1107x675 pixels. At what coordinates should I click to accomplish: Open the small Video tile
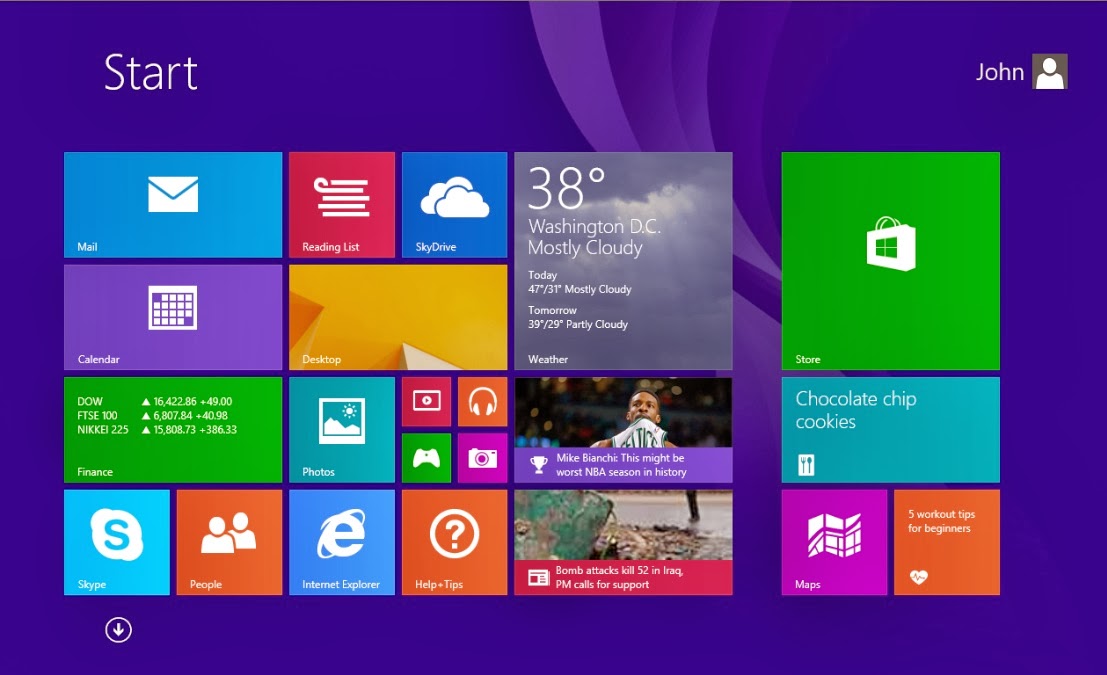tap(426, 402)
